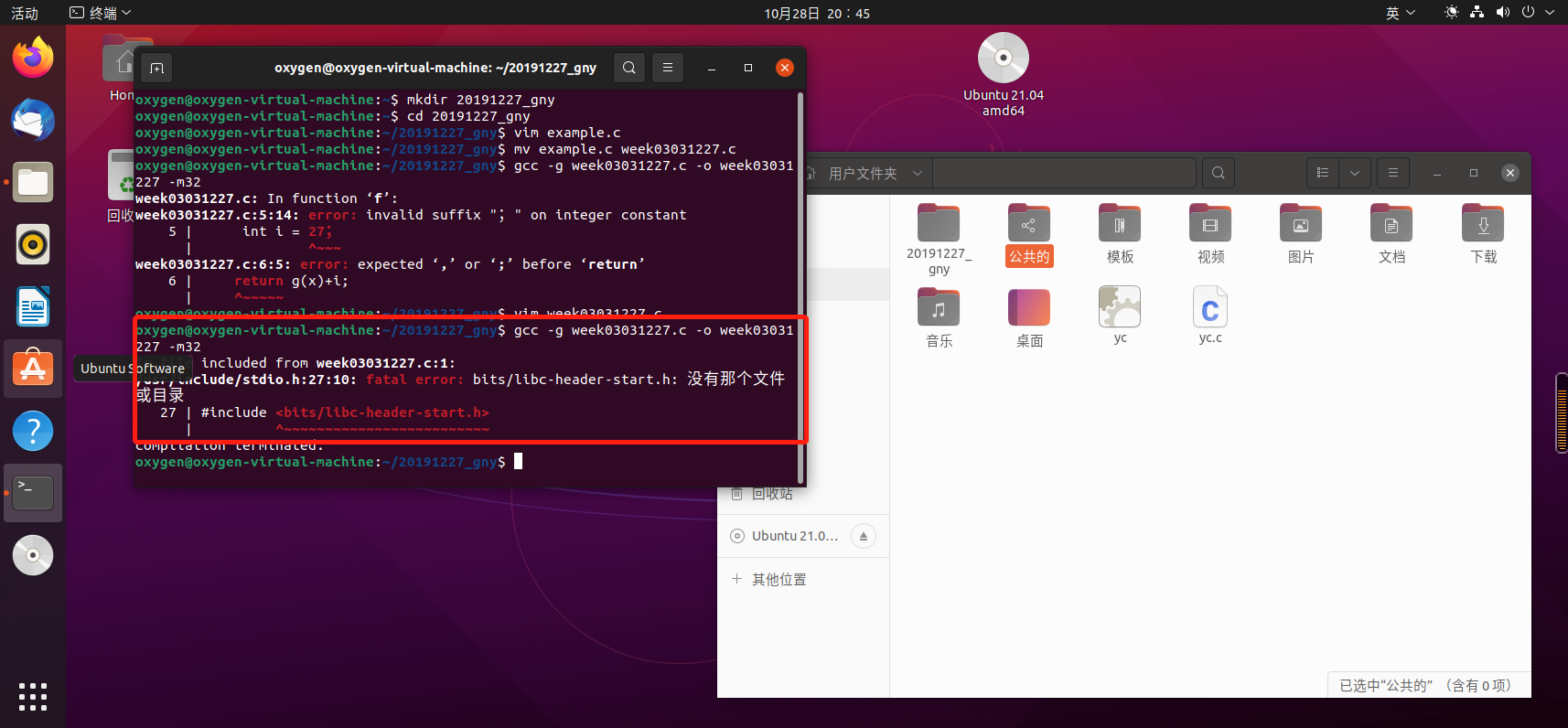The width and height of the screenshot is (1568, 728).
Task: Open the disc drive icon in dock
Action: pos(33,555)
